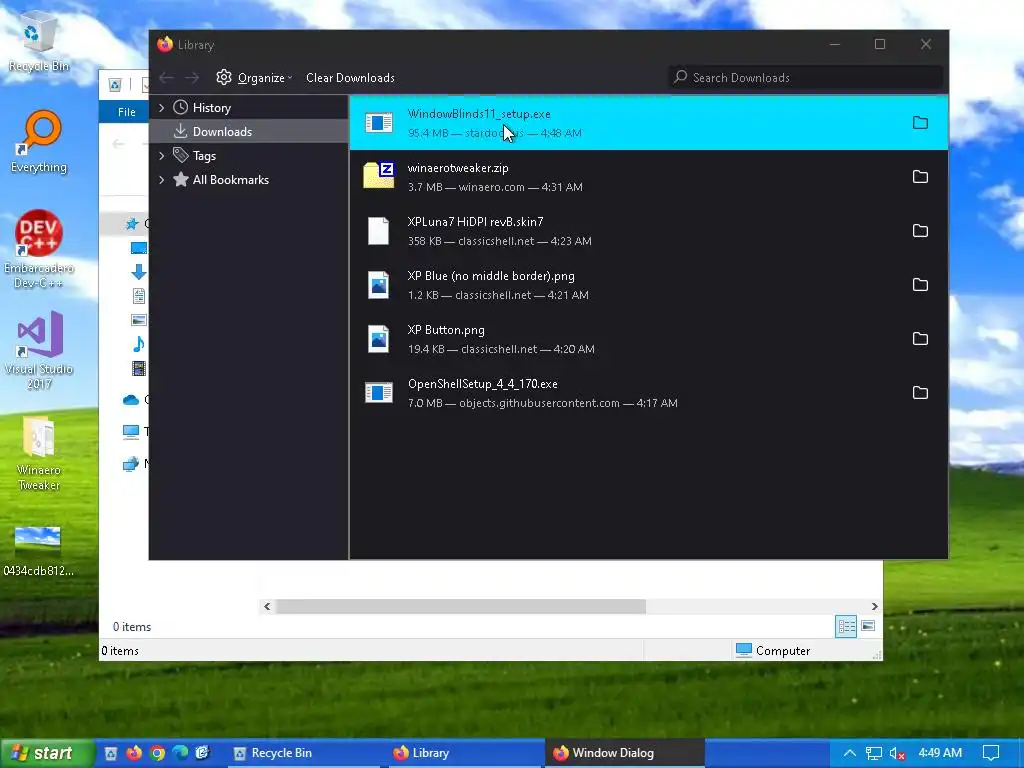Open Winaero Tweaker desktop folder
This screenshot has height=768, width=1024.
point(39,453)
